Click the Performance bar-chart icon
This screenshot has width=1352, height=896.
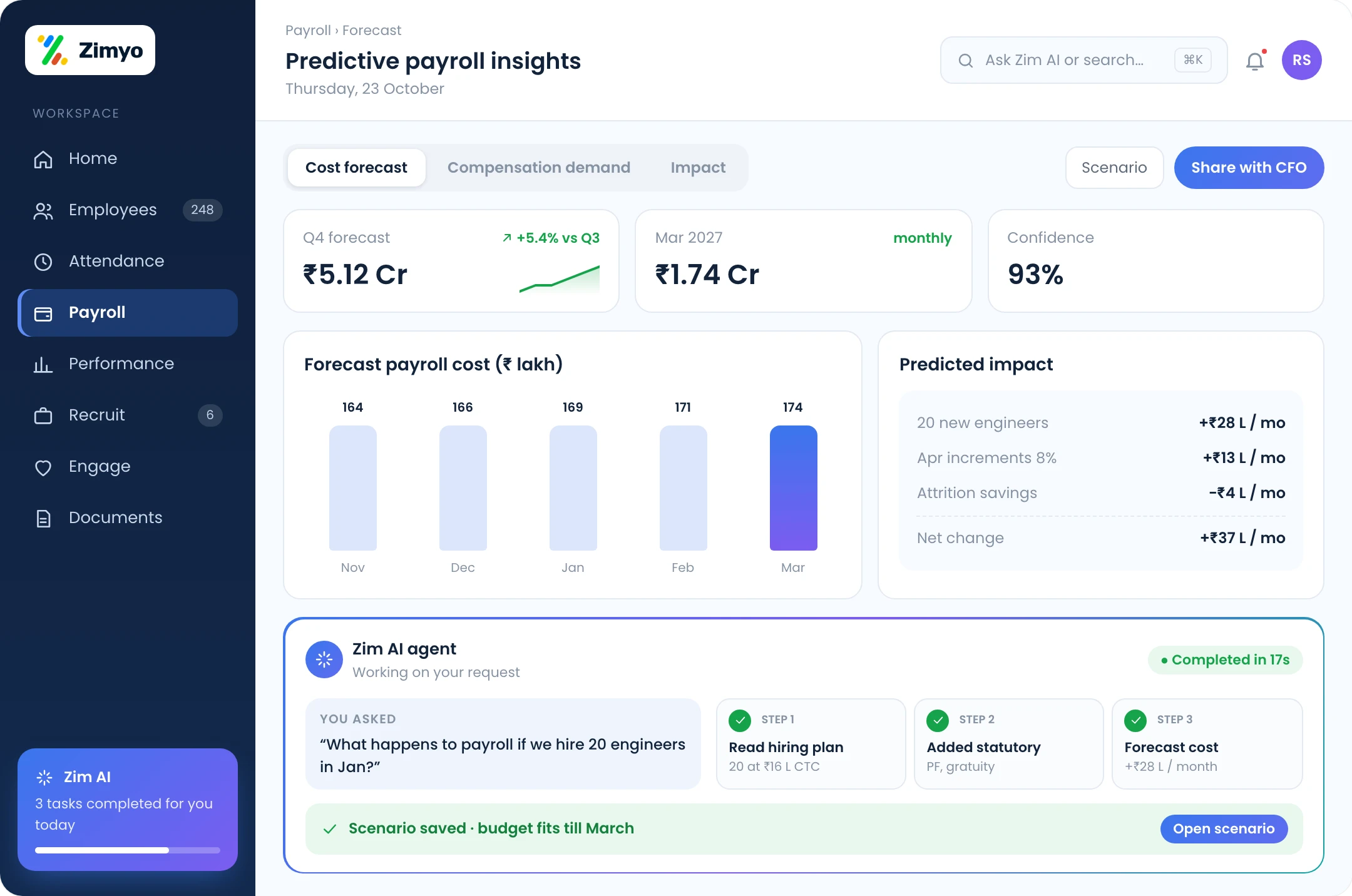click(x=43, y=364)
